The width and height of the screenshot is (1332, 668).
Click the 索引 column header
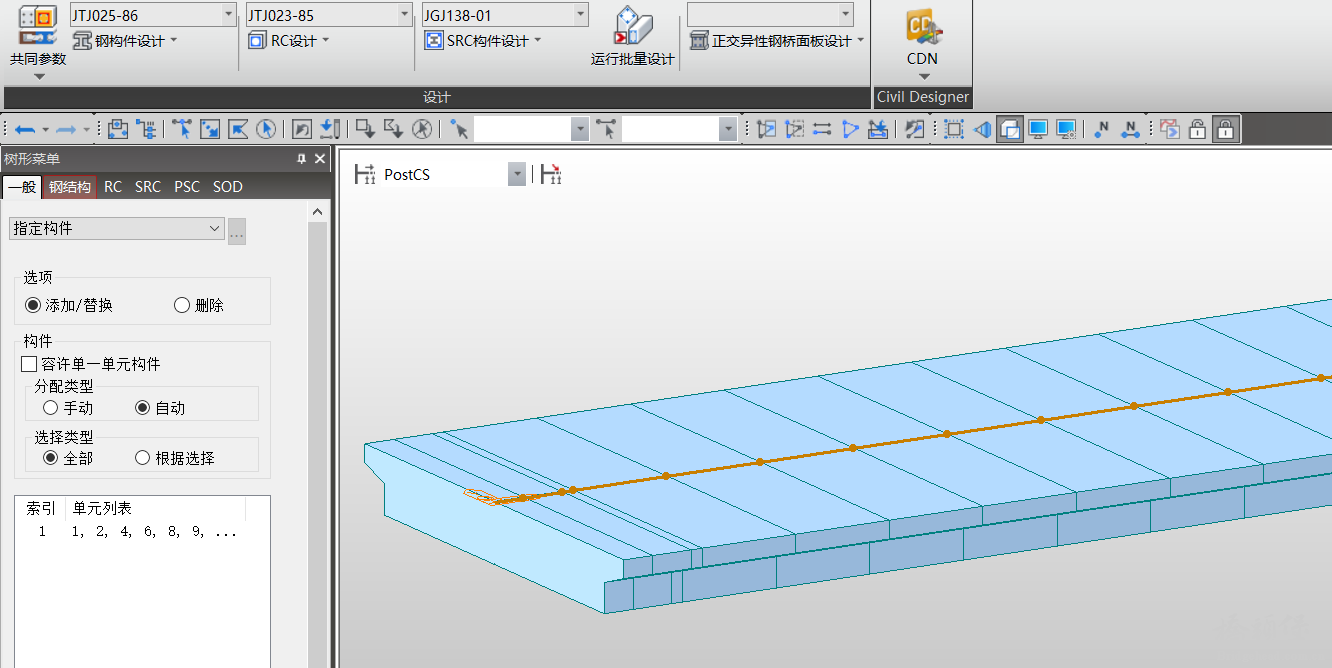(x=41, y=509)
